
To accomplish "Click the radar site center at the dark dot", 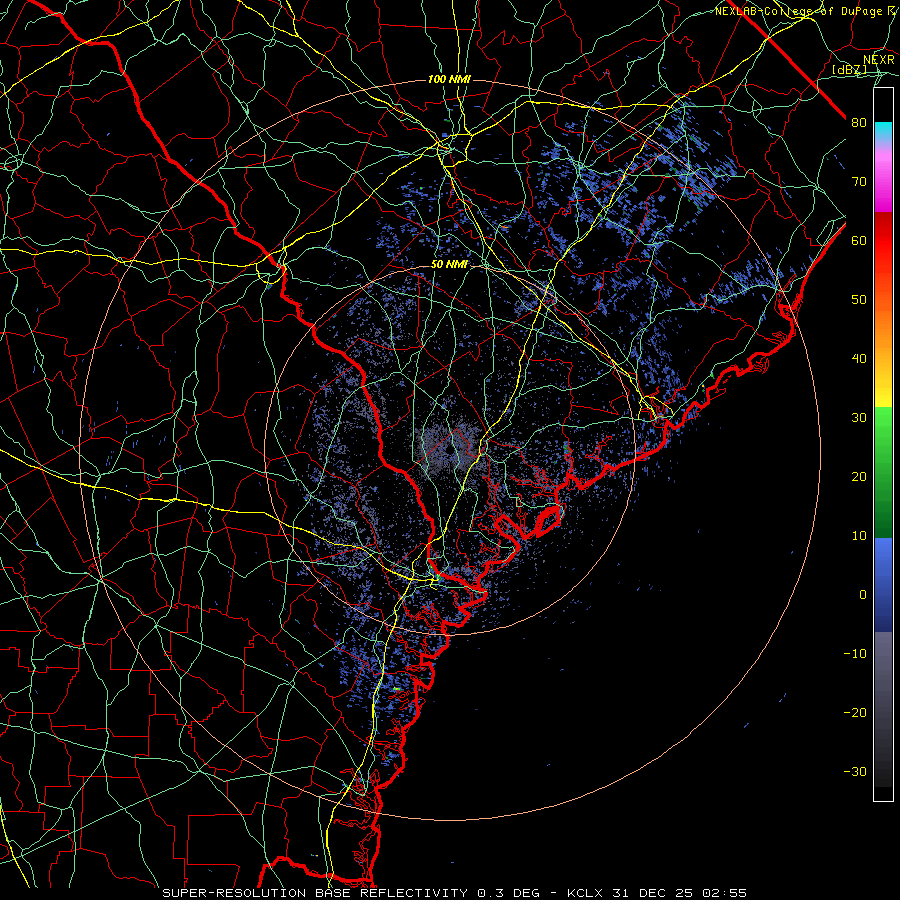I will pyautogui.click(x=449, y=451).
